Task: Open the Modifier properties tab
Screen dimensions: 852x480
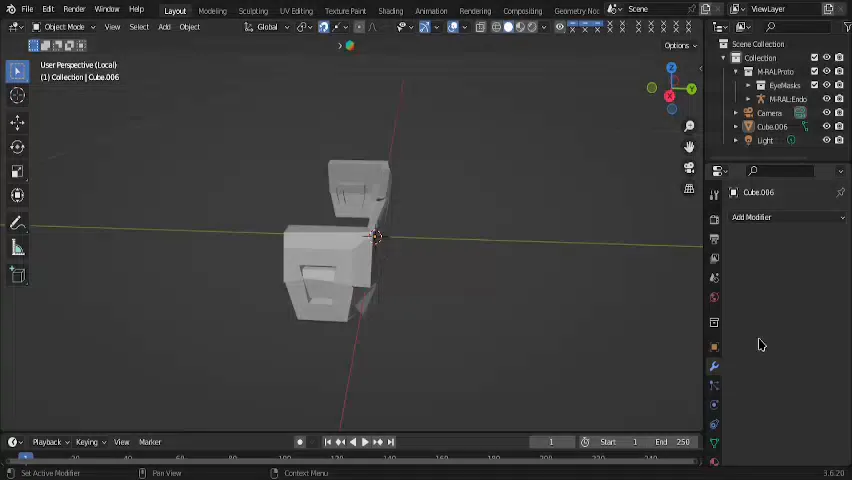Action: point(714,366)
